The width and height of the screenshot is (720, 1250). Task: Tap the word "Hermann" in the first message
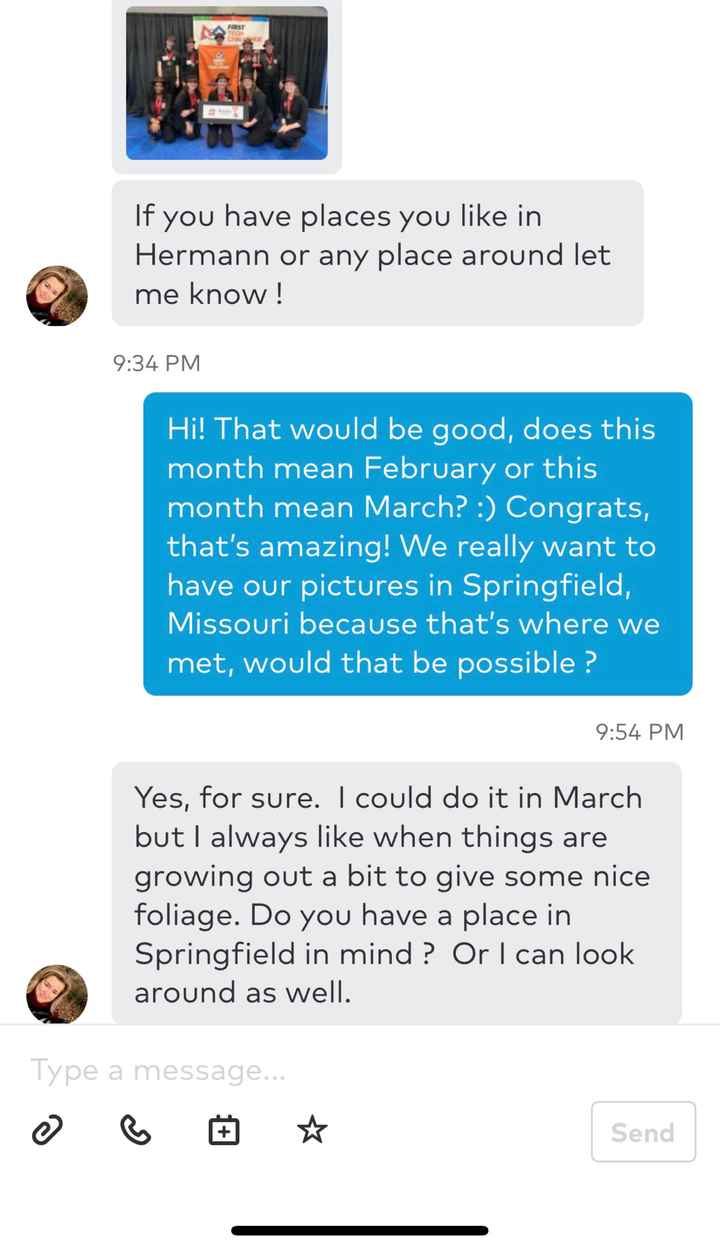pyautogui.click(x=202, y=255)
